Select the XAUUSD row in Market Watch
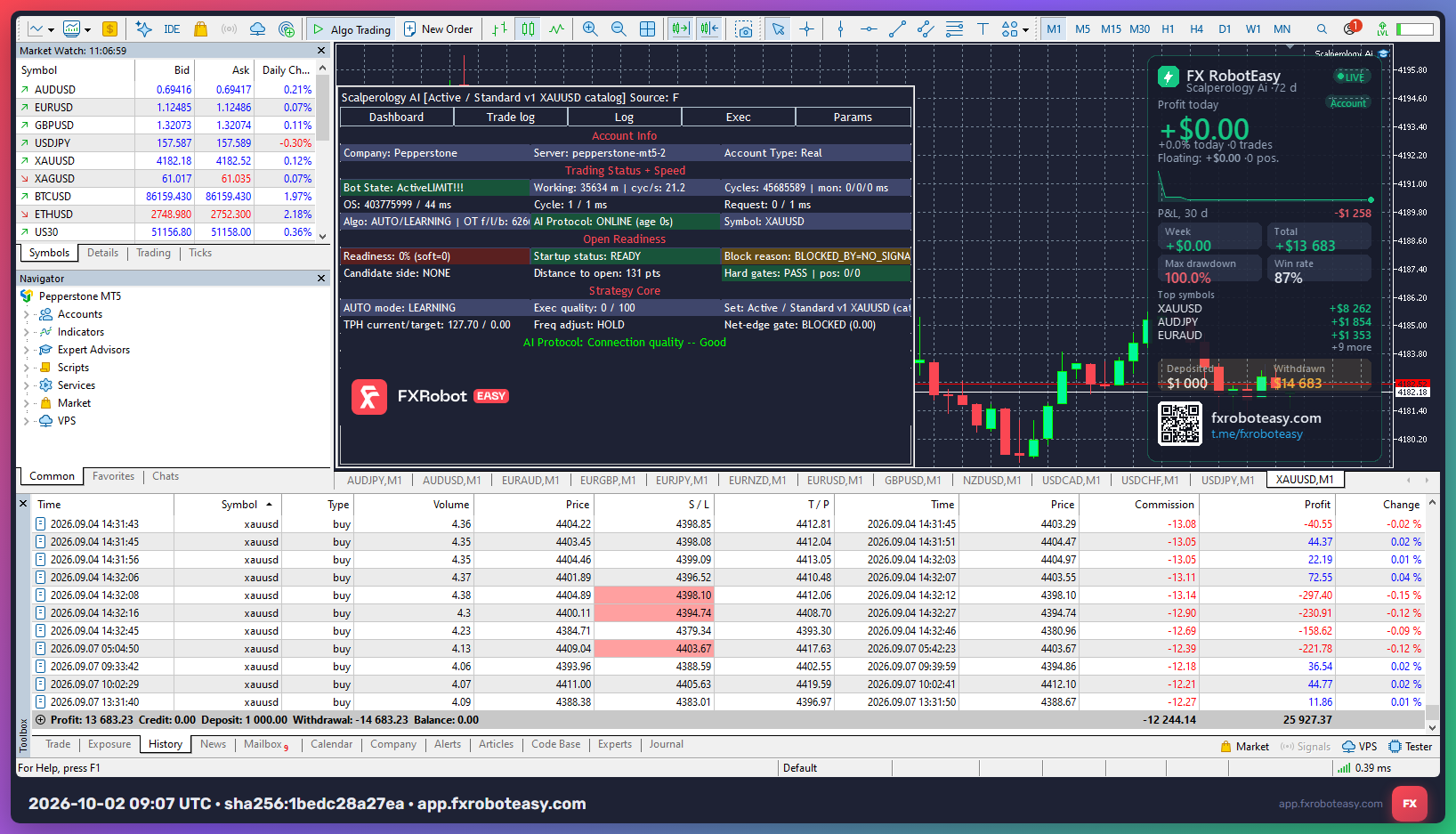The height and width of the screenshot is (834, 1456). (166, 161)
